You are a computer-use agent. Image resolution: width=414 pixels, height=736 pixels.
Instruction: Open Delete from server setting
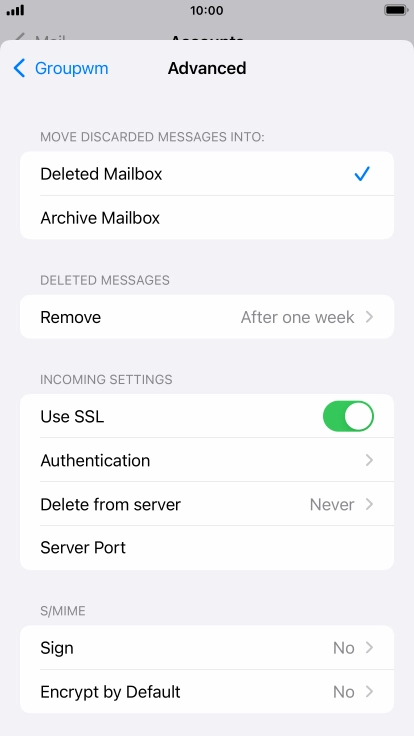click(x=207, y=504)
